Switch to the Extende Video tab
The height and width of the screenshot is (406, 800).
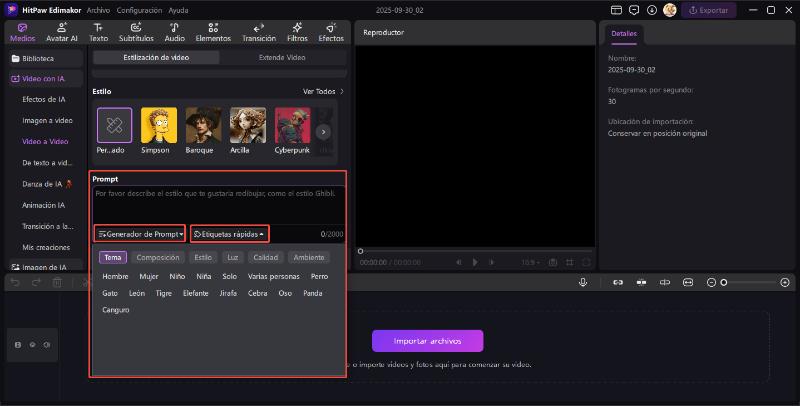(x=282, y=58)
